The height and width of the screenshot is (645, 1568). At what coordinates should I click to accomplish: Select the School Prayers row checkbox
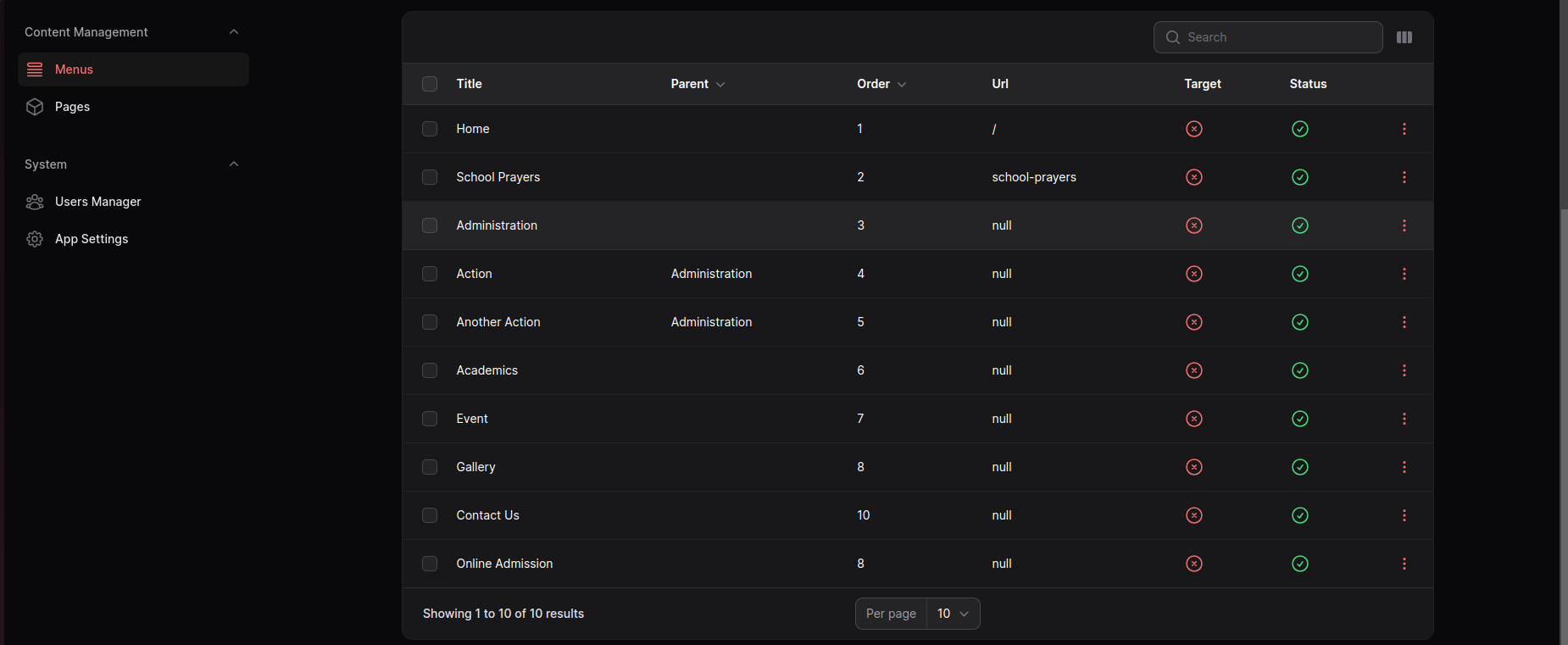pos(430,177)
